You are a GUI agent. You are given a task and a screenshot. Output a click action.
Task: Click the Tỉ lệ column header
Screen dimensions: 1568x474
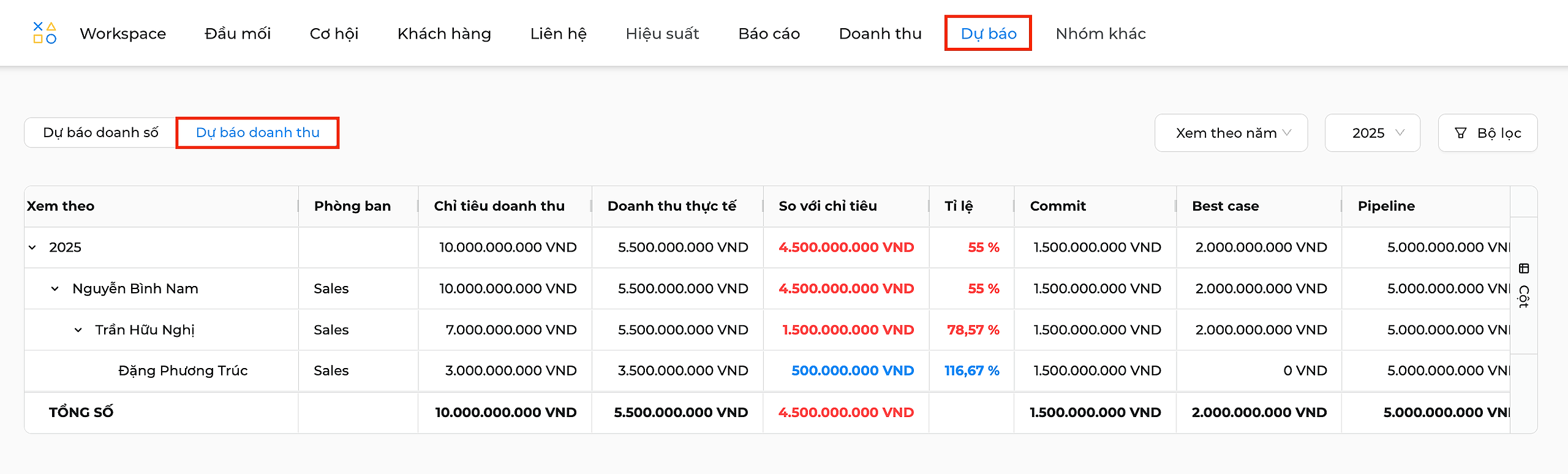coord(959,206)
